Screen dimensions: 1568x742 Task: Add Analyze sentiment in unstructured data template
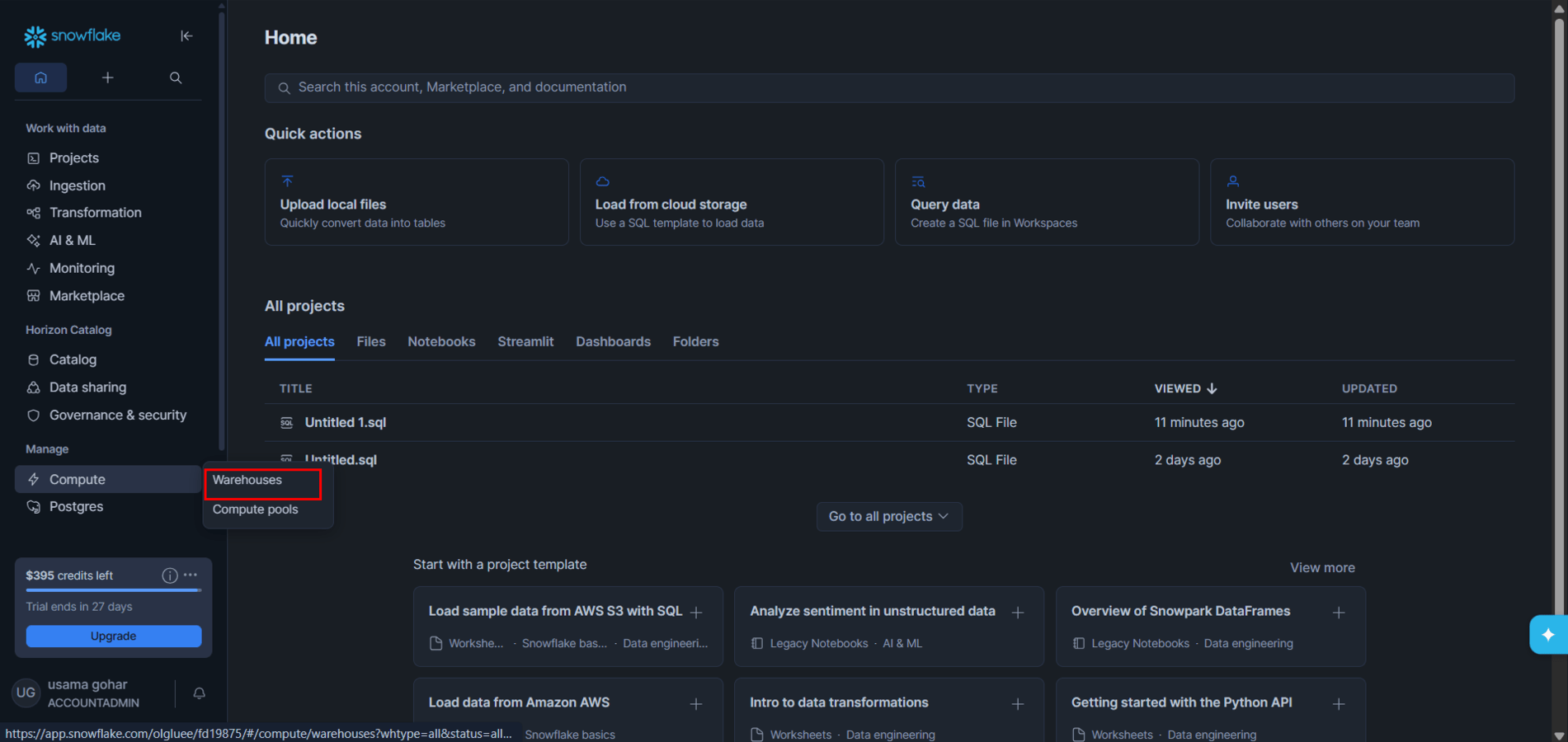pos(1018,613)
